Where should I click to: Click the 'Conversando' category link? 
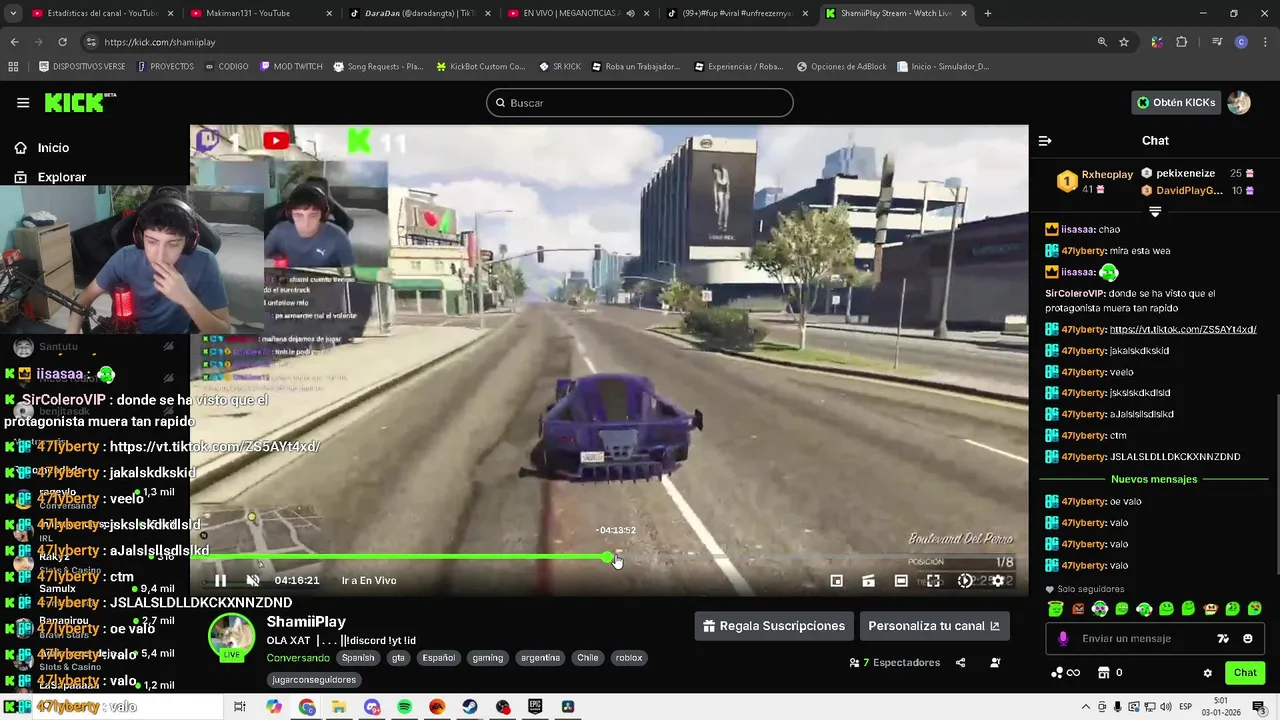coord(298,658)
